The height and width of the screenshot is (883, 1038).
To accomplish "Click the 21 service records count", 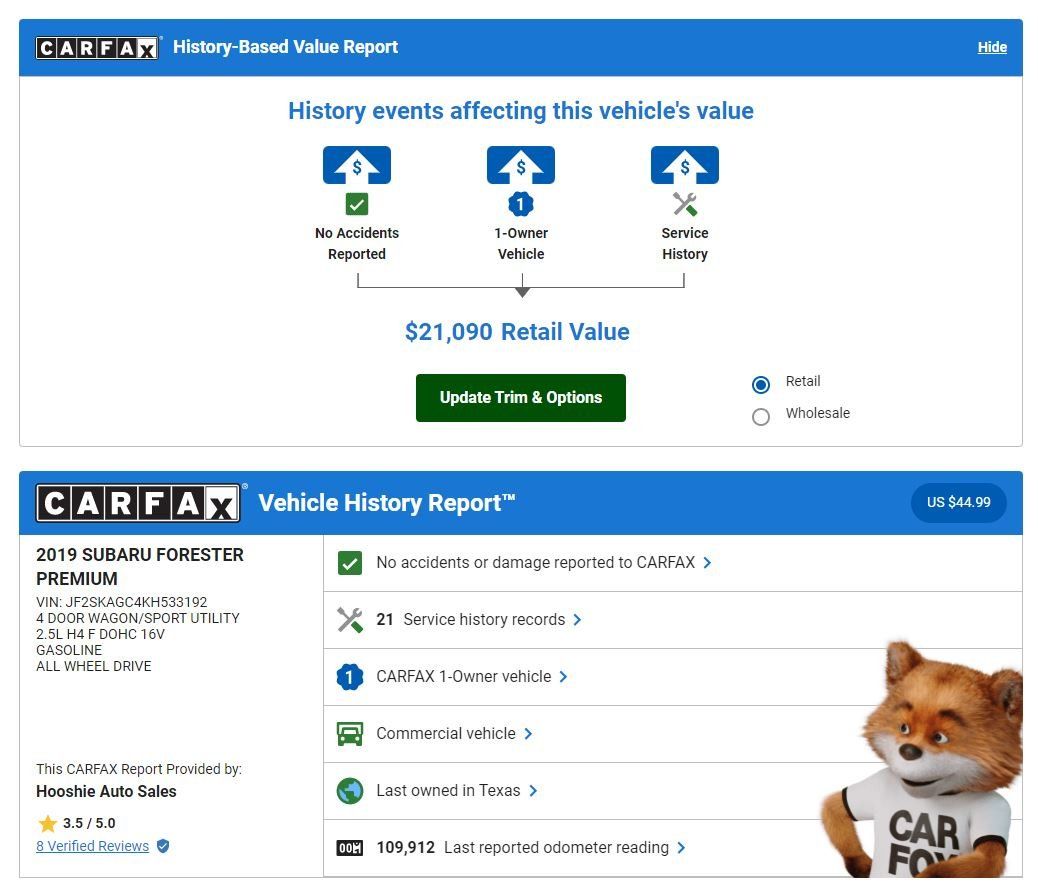I will [385, 620].
